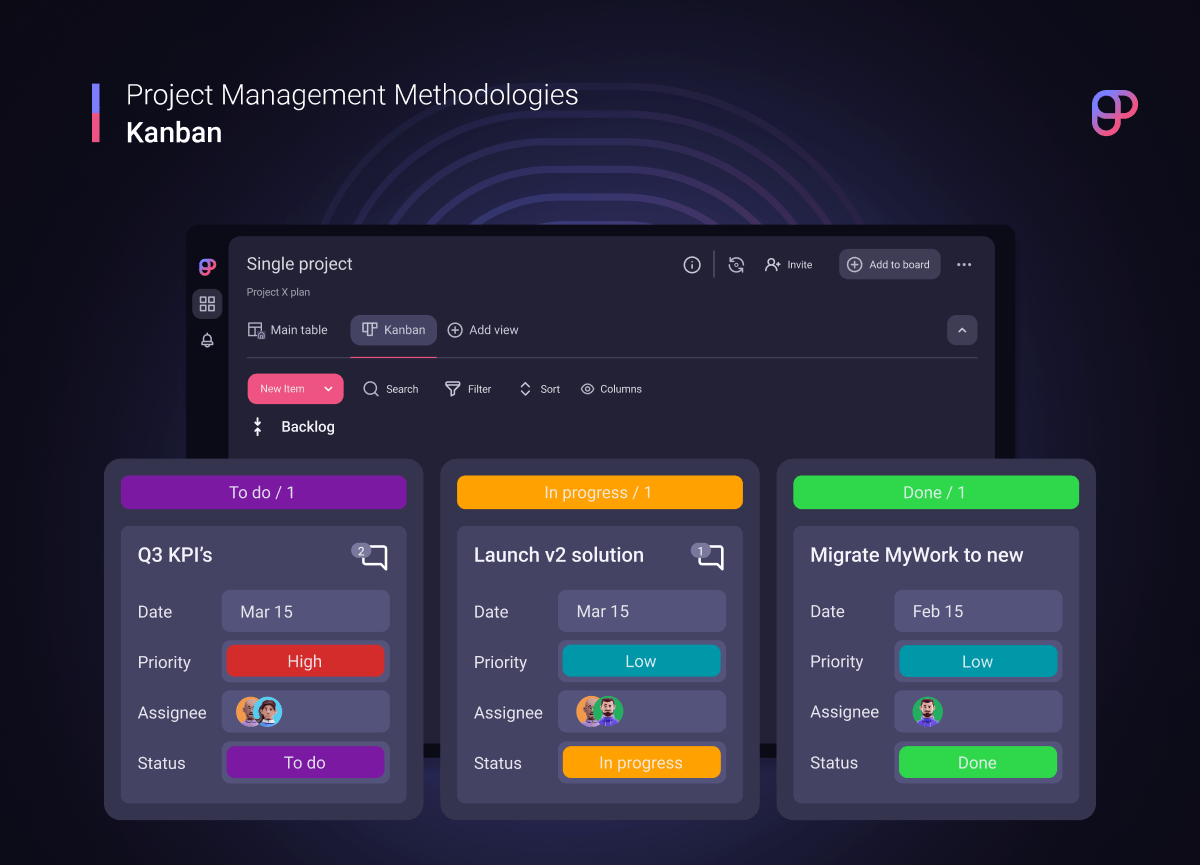Click the refresh activity icon in header
1200x865 pixels.
(736, 265)
